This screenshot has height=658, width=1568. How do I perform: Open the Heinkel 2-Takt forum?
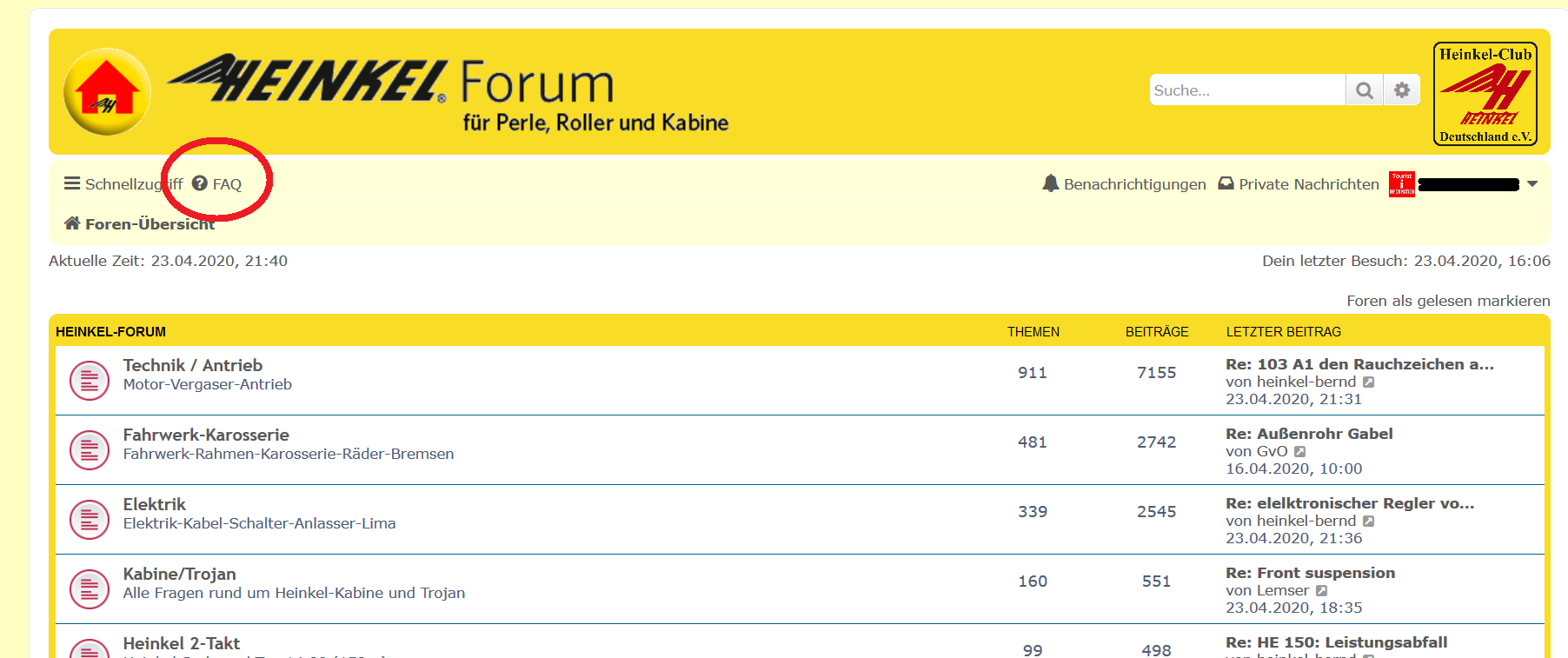coord(182,643)
